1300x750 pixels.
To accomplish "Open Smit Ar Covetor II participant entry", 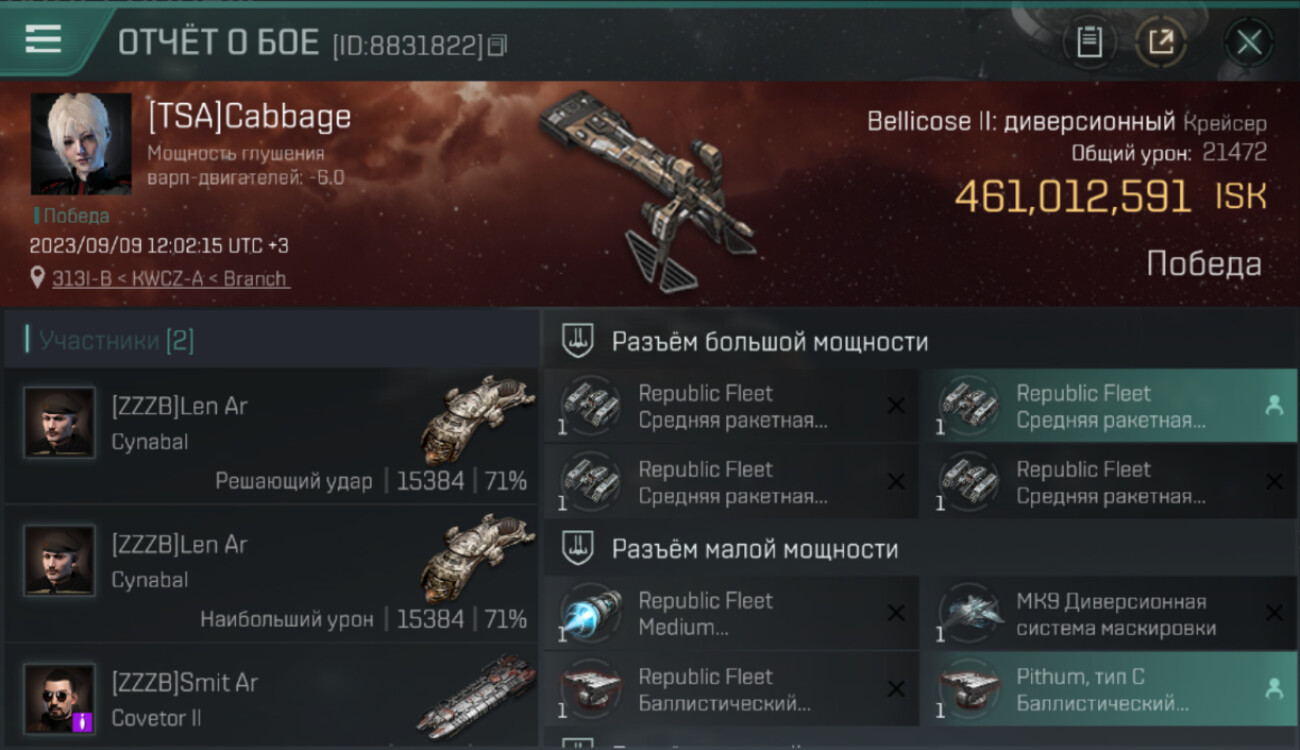I will tap(271, 697).
